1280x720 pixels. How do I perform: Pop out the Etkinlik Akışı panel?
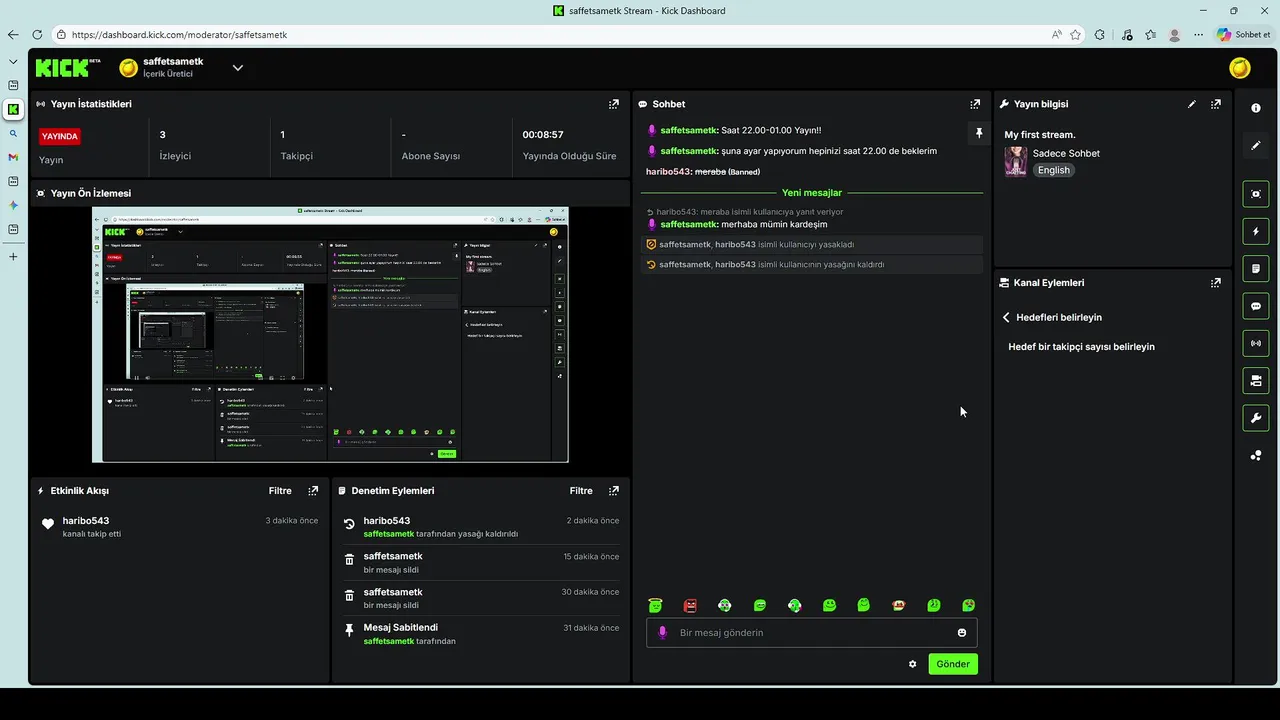click(x=313, y=491)
